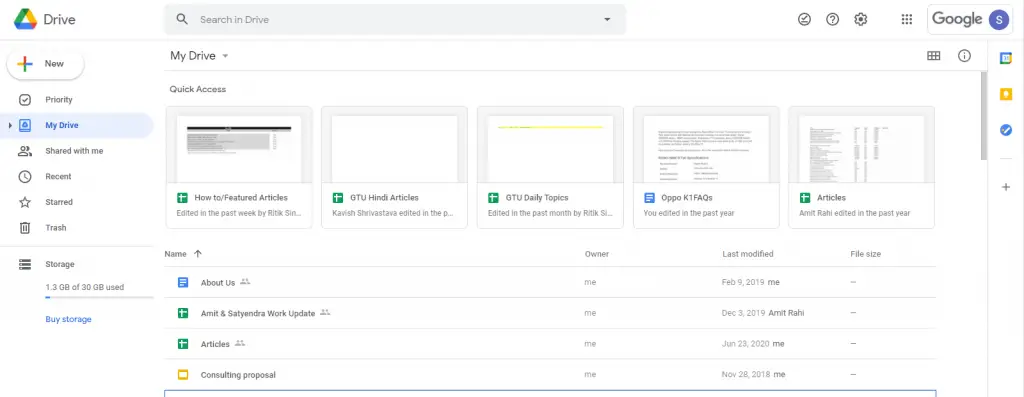Screen dimensions: 1024x397
Task: Click the shared people icon next to About Us
Action: 245,282
